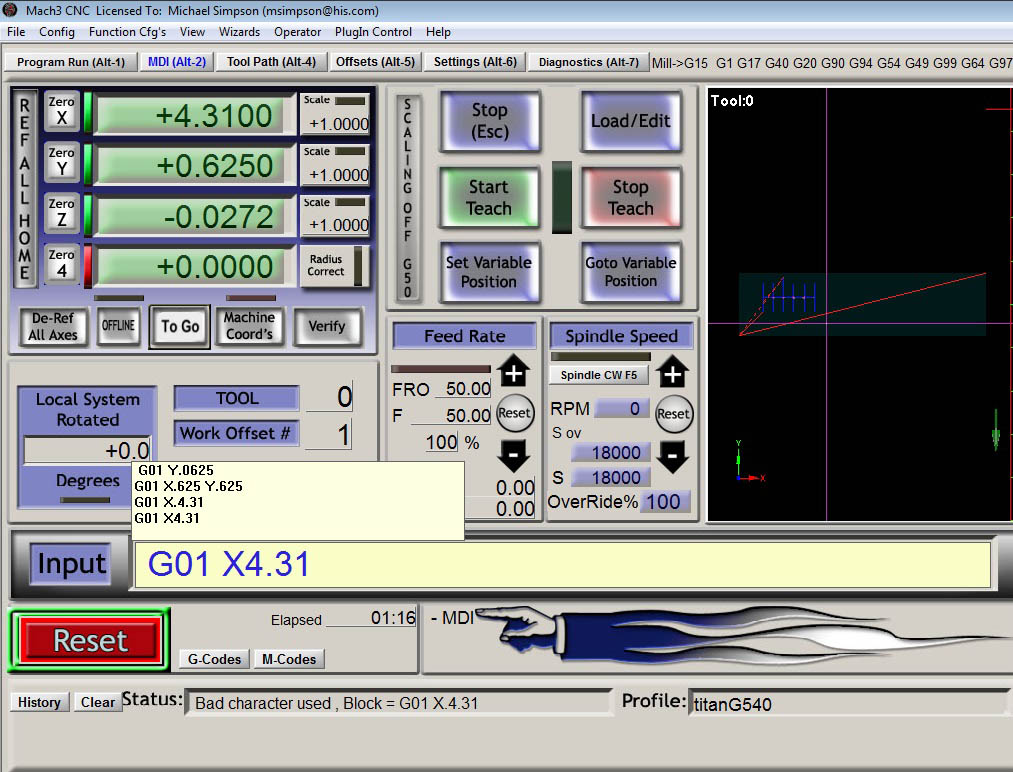Click the big red Reset button
1013x772 pixels.
[x=90, y=640]
